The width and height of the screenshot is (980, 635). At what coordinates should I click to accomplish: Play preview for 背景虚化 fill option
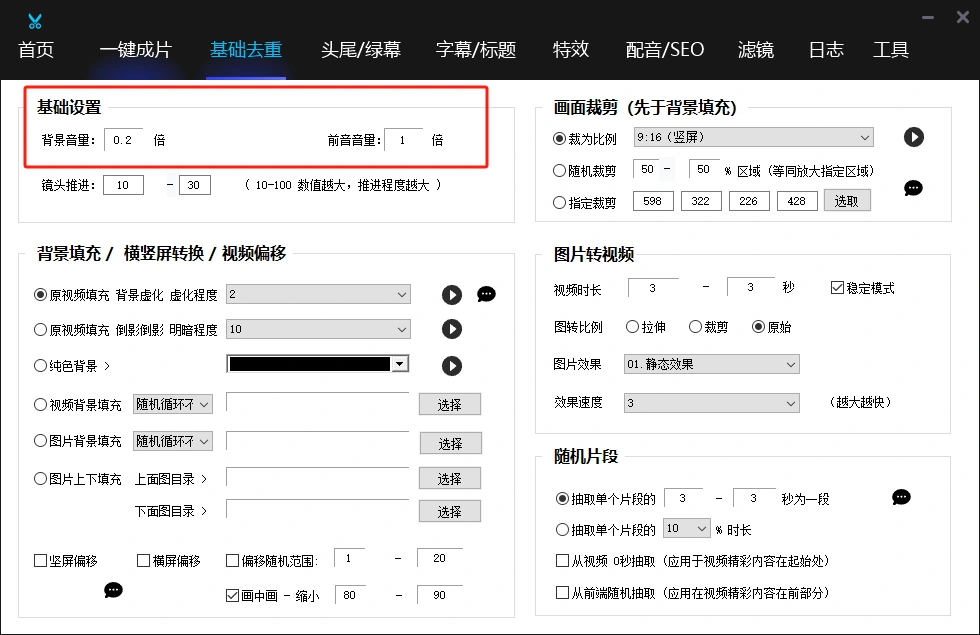coord(452,294)
